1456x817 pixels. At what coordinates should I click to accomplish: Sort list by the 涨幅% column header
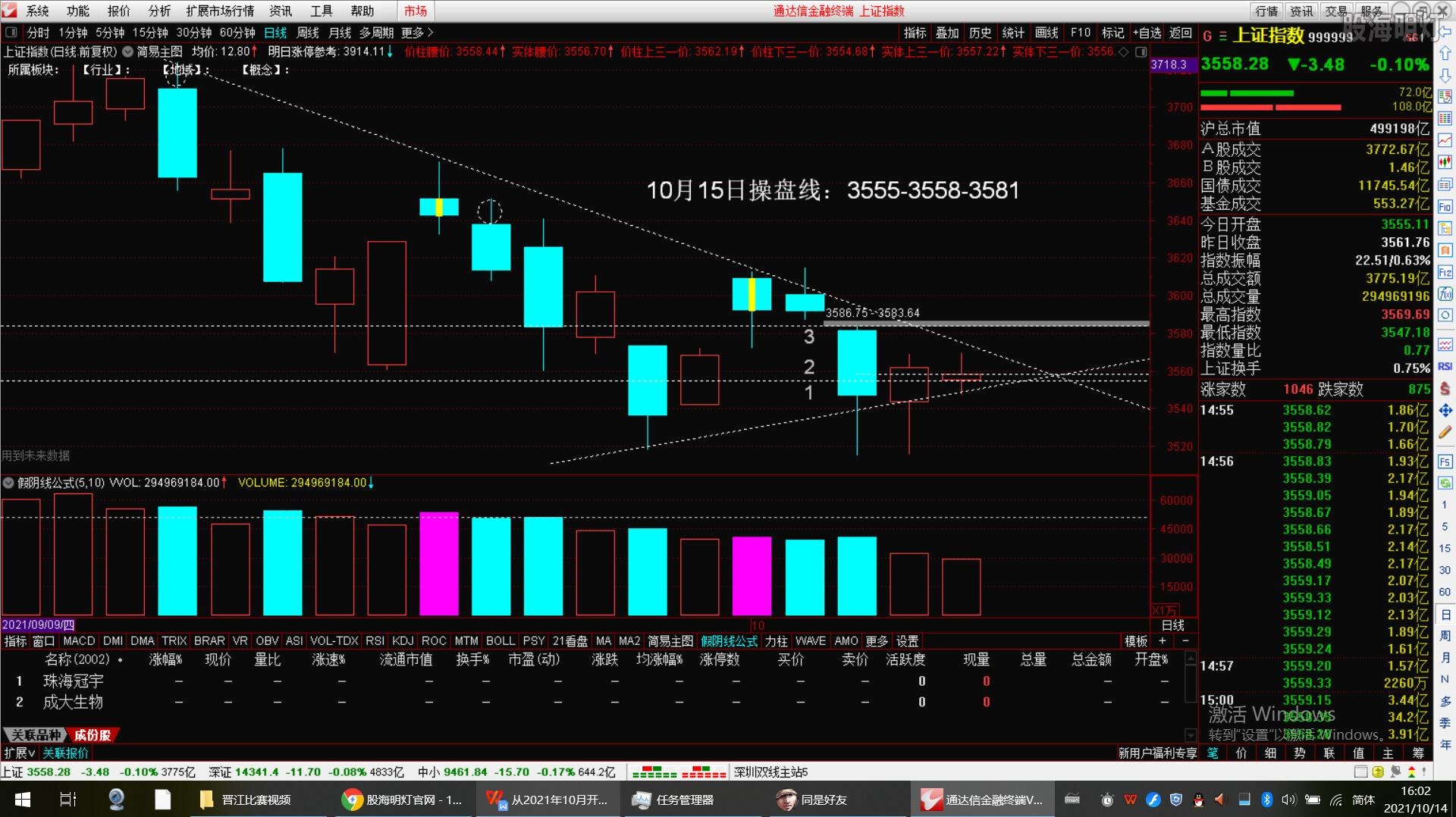tap(165, 660)
